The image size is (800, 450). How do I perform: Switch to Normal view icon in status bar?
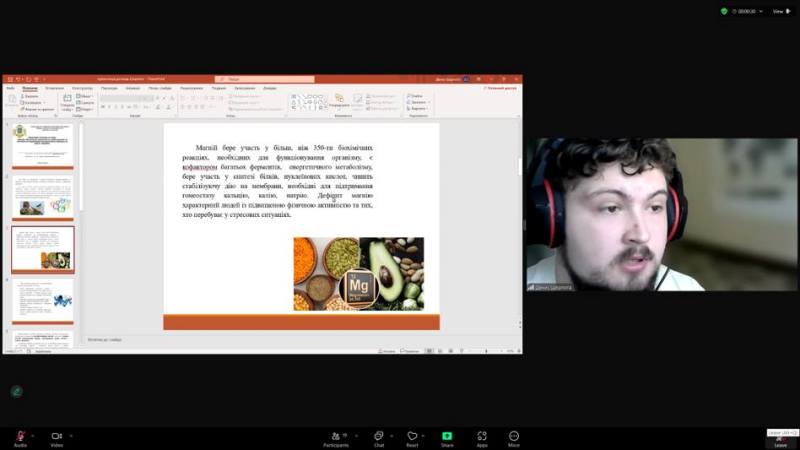coord(430,351)
